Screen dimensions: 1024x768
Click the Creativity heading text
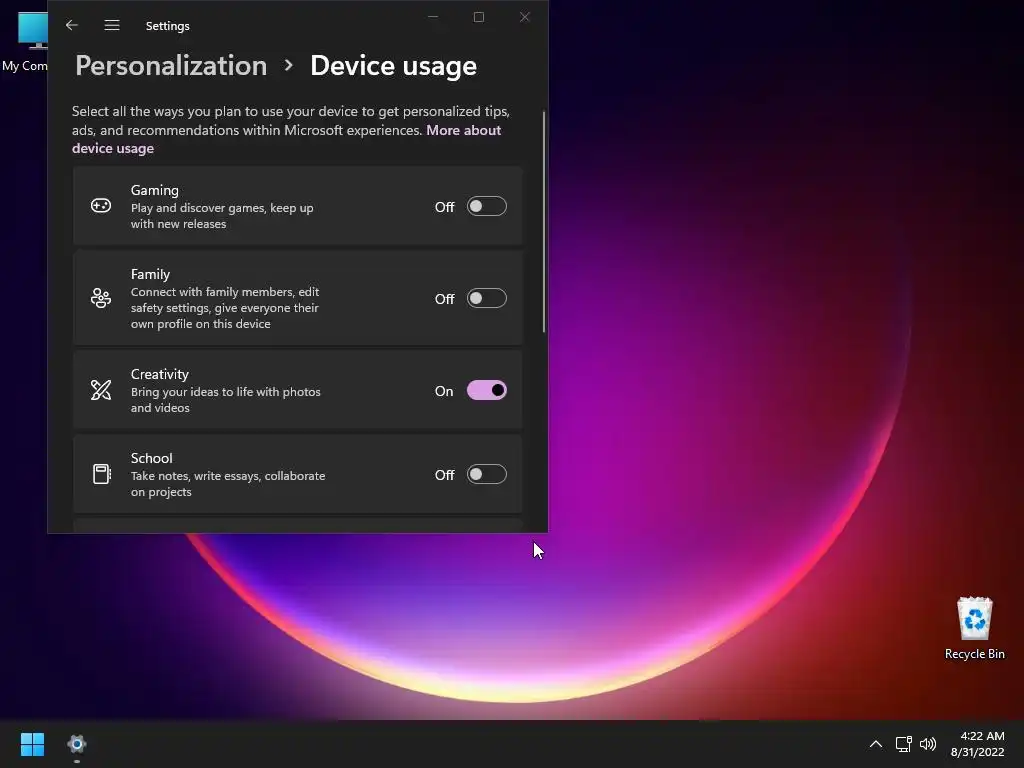pyautogui.click(x=159, y=374)
